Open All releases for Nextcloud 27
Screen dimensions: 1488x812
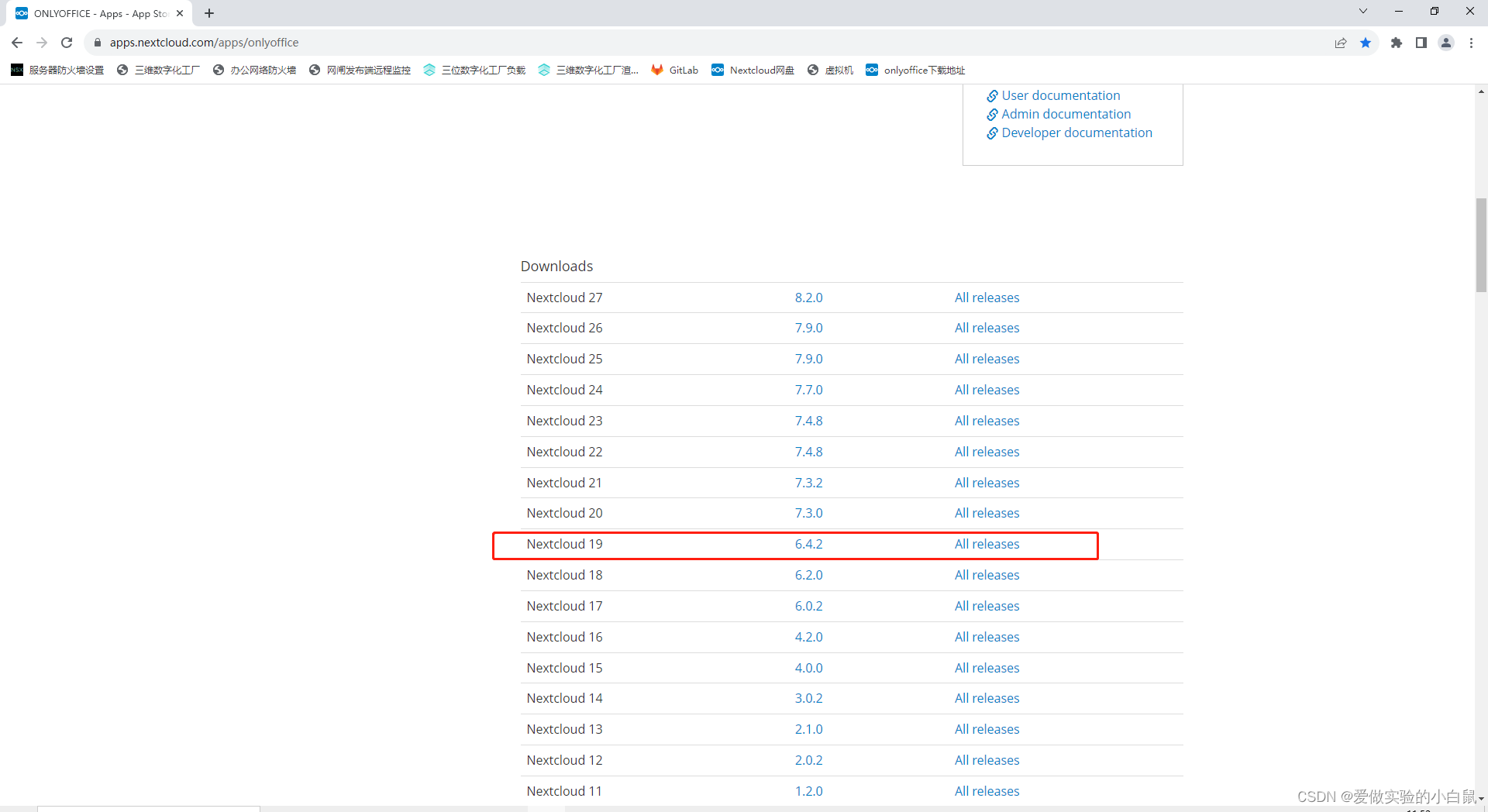click(x=987, y=298)
